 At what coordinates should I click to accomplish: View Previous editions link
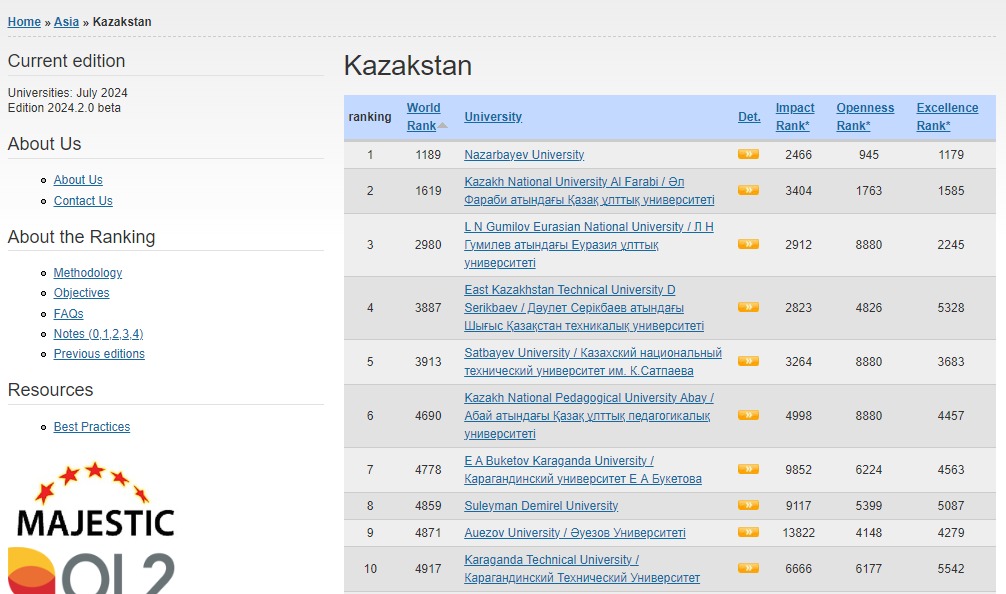(x=99, y=354)
